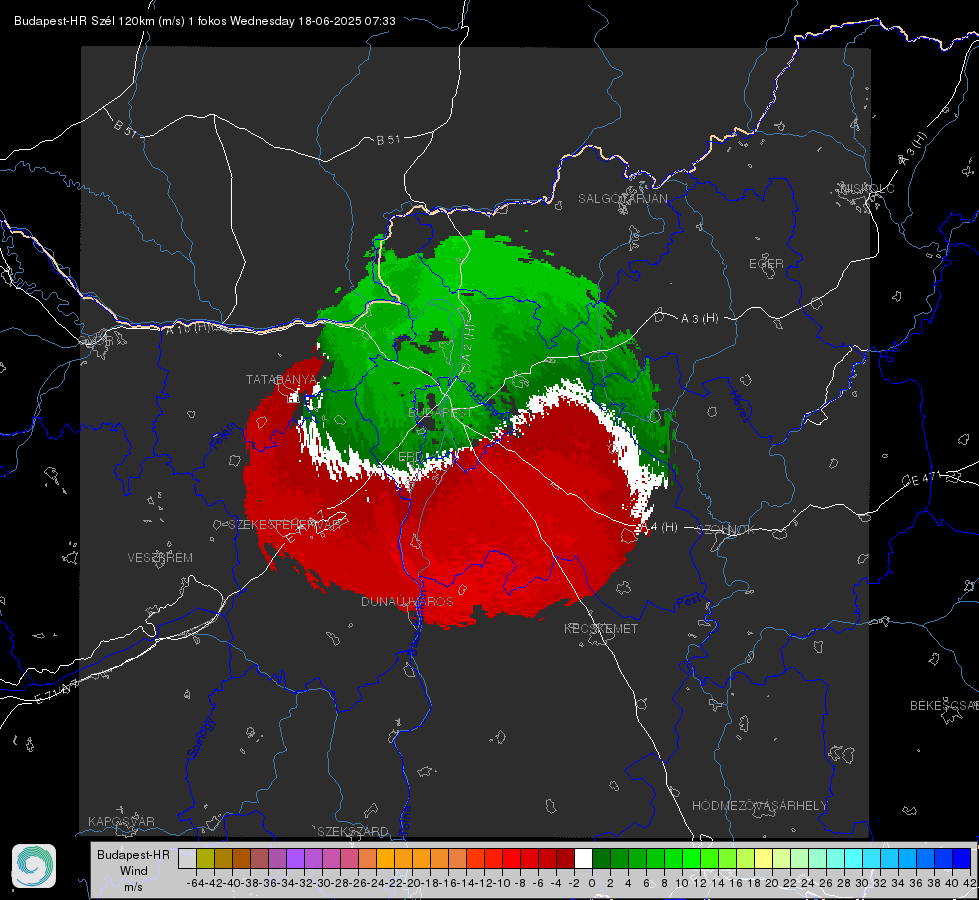Click the radar title text with the date 18-06-2025

(x=205, y=21)
